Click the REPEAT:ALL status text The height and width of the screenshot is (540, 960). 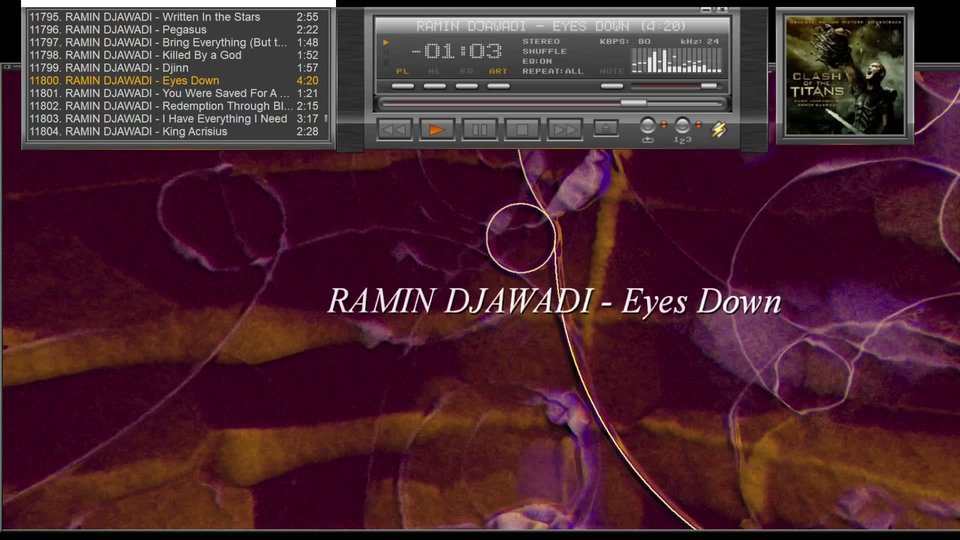click(552, 72)
